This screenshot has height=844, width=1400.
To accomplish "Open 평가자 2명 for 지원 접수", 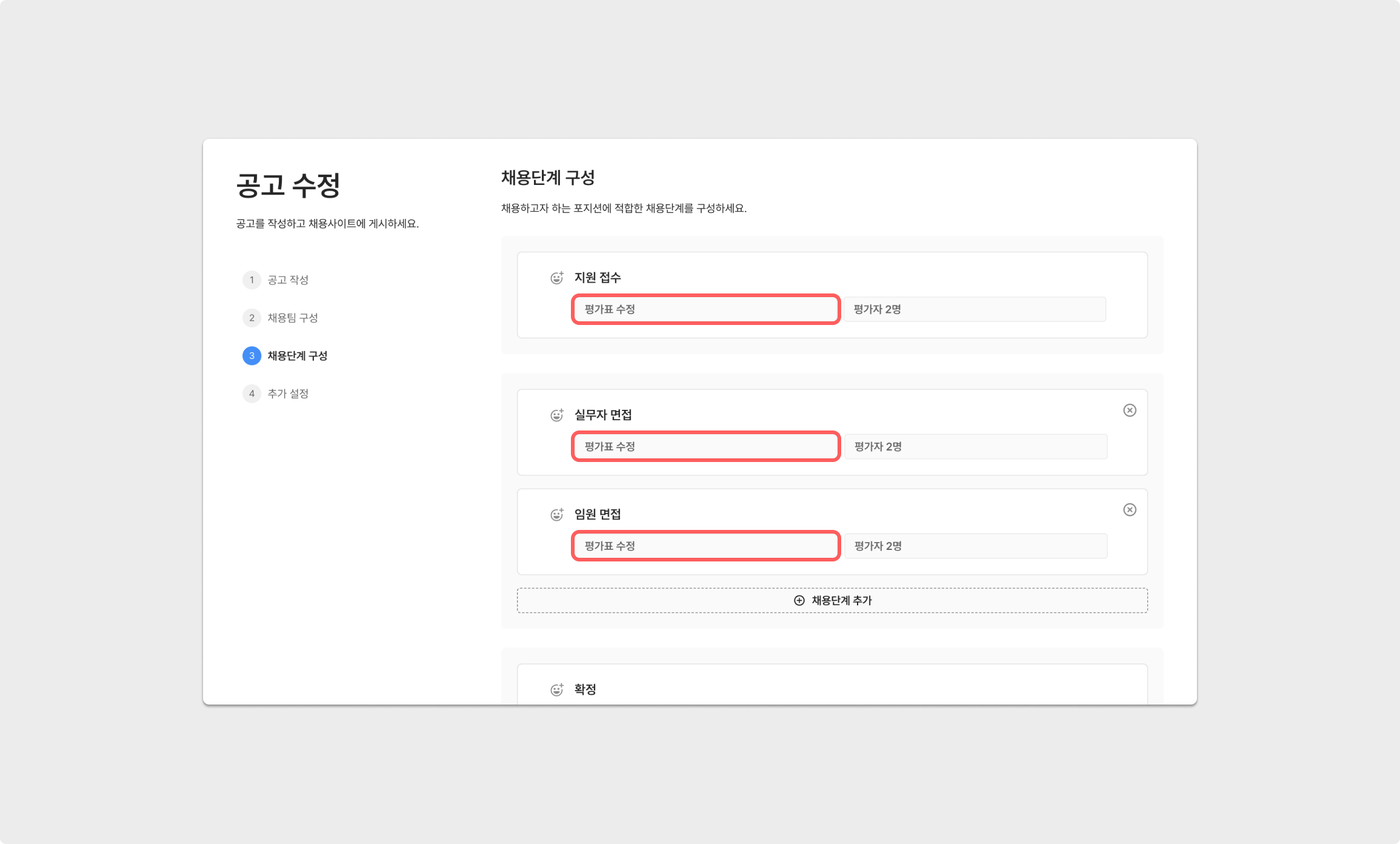I will (975, 309).
